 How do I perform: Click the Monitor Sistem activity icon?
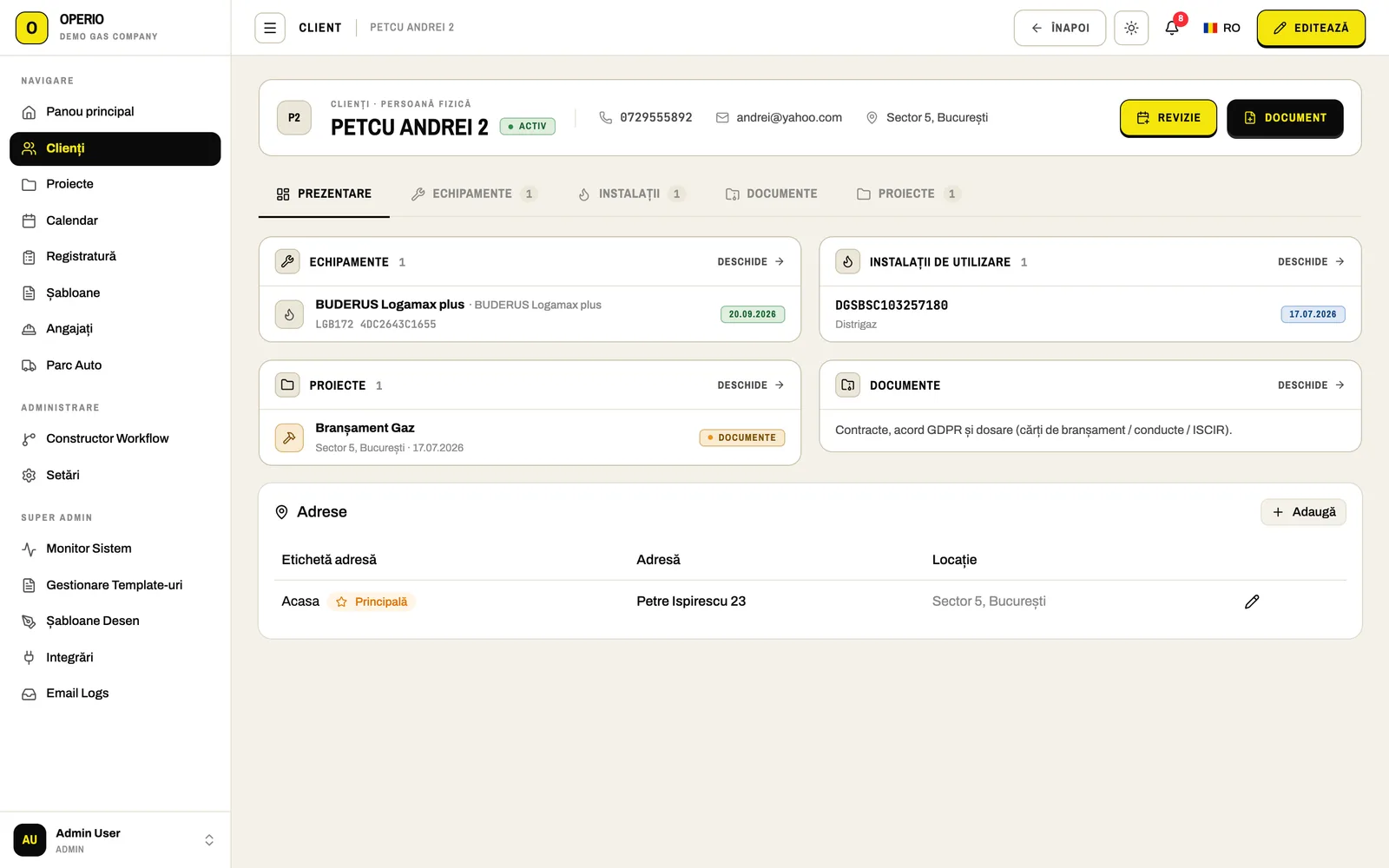(x=29, y=549)
